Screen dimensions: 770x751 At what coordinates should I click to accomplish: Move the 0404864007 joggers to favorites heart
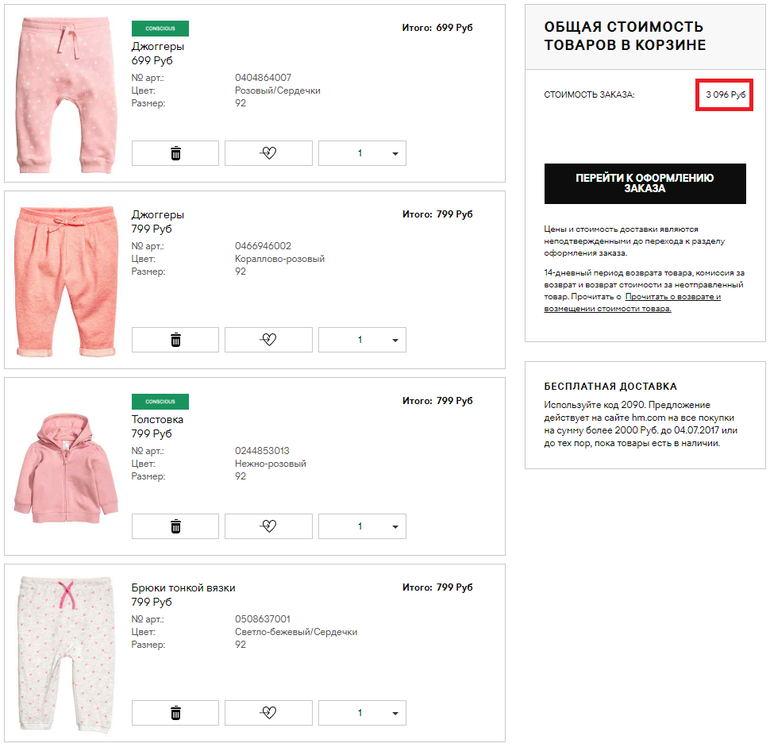[x=268, y=153]
